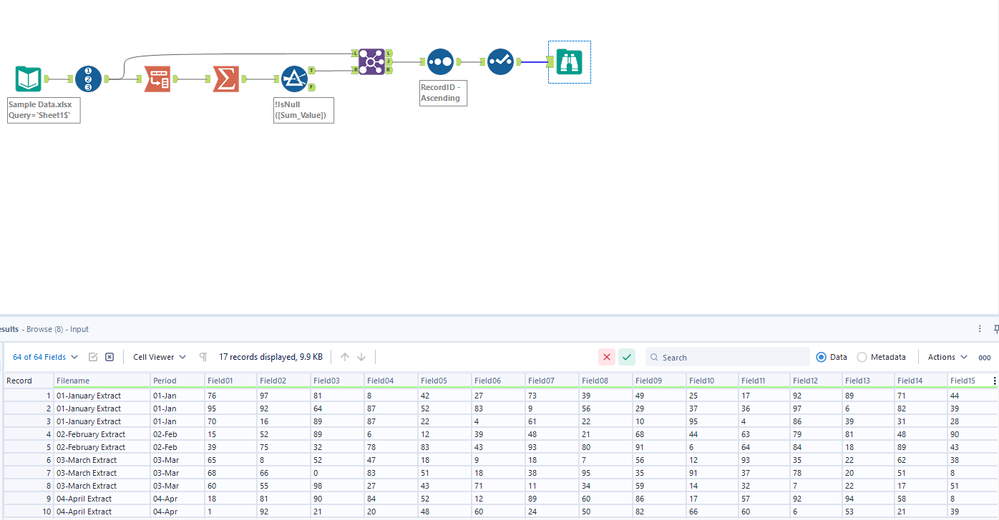Click the Field03 value 0 in row 7

tap(337, 473)
